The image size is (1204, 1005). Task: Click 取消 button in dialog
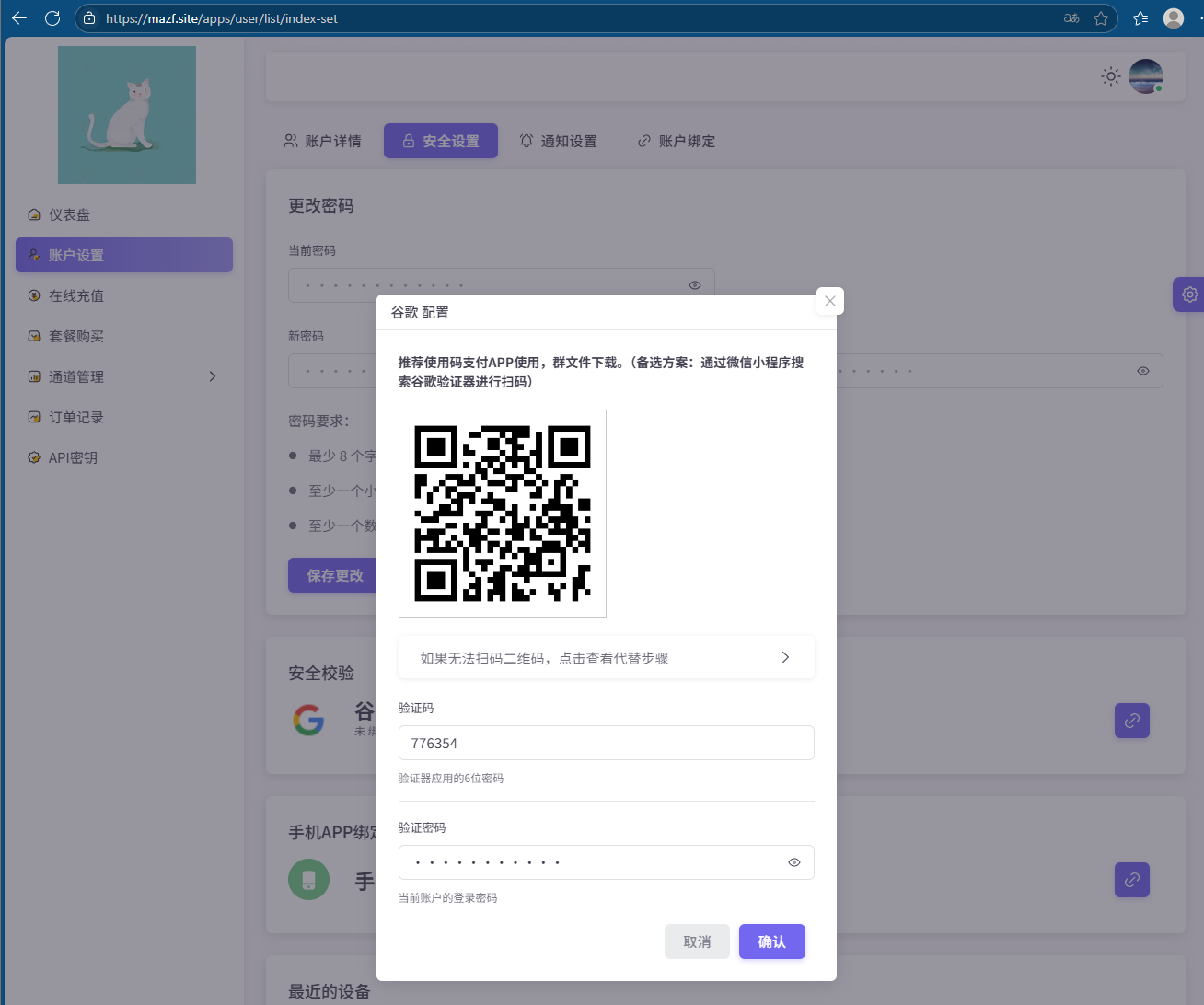pos(697,941)
